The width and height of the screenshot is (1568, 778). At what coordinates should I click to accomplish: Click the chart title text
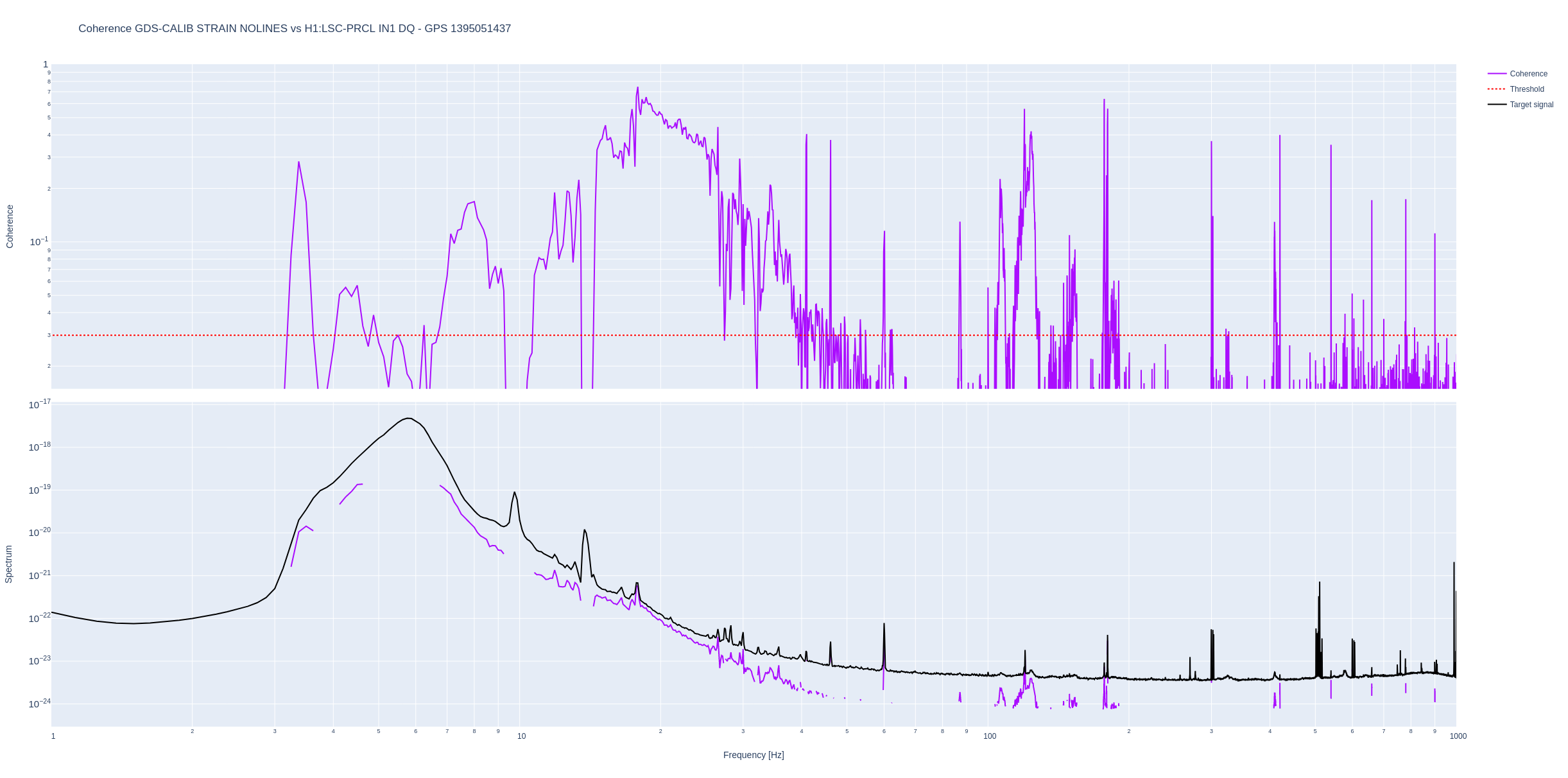[295, 29]
